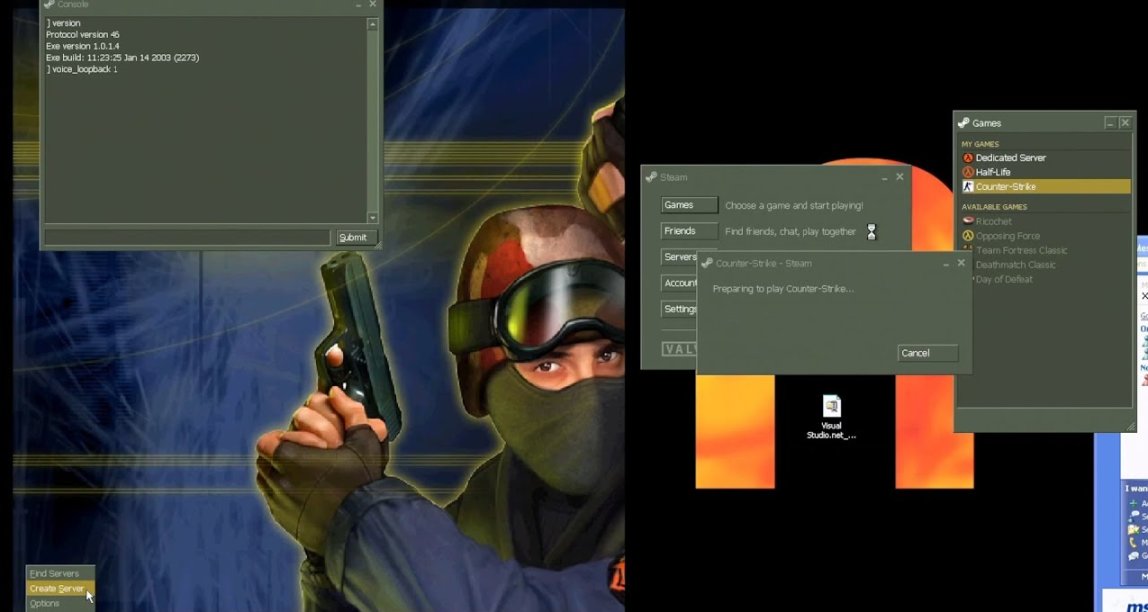Click 'Choose a game and start playing!' text
This screenshot has width=1148, height=612.
[x=794, y=206]
